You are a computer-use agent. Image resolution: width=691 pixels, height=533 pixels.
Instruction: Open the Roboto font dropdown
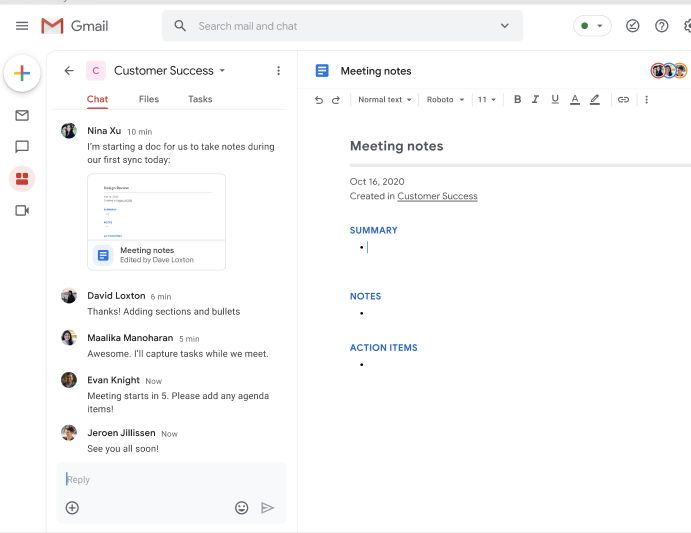[x=445, y=100]
